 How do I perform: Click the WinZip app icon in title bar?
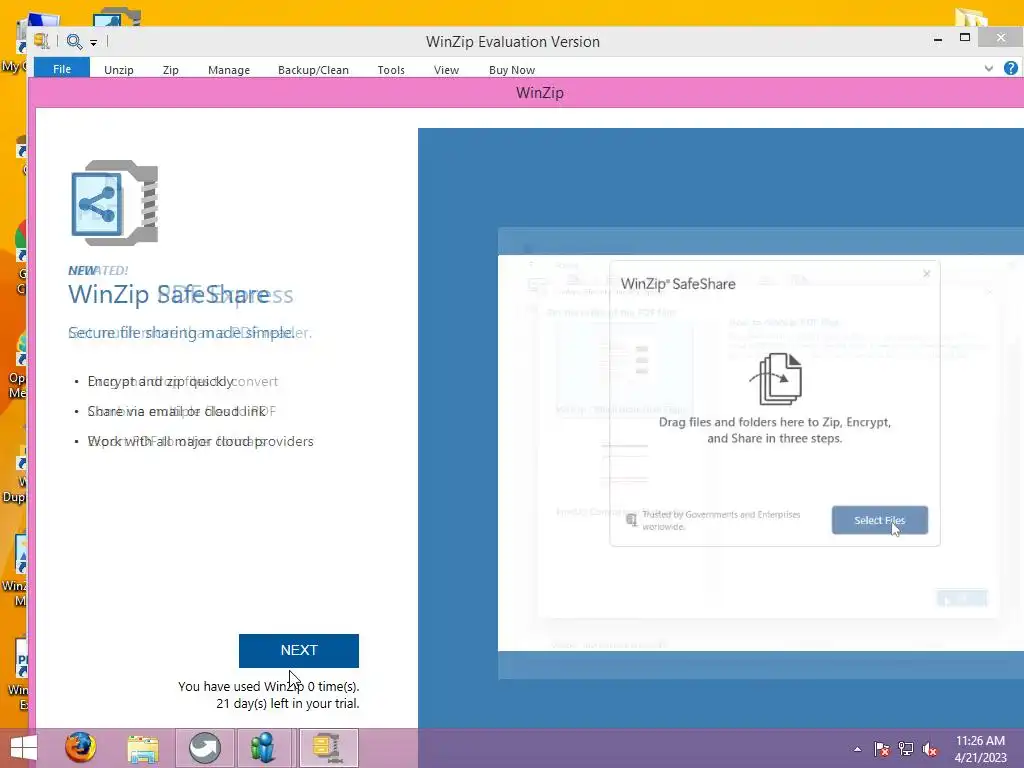(x=42, y=41)
